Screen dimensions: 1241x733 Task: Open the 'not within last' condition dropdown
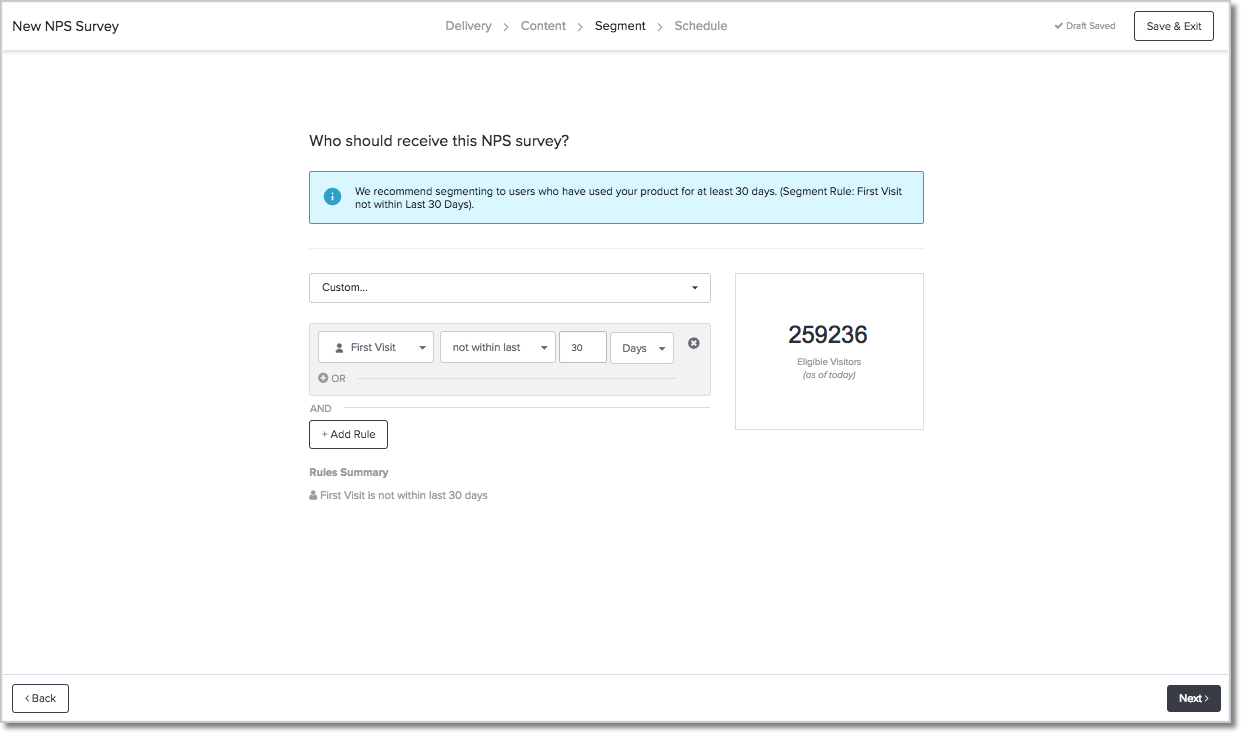click(497, 346)
